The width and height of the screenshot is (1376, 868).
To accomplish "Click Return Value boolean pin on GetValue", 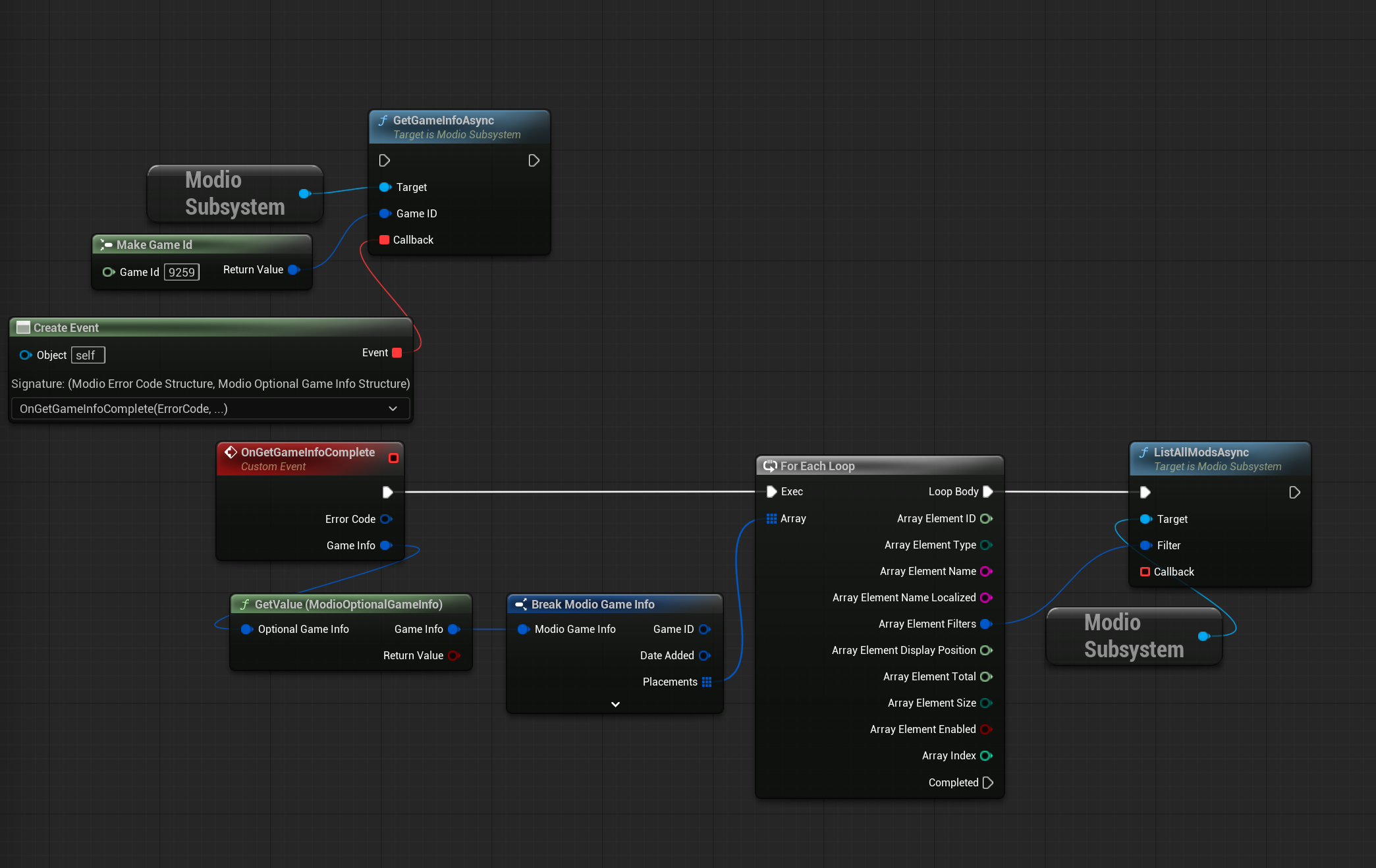I will pos(454,655).
